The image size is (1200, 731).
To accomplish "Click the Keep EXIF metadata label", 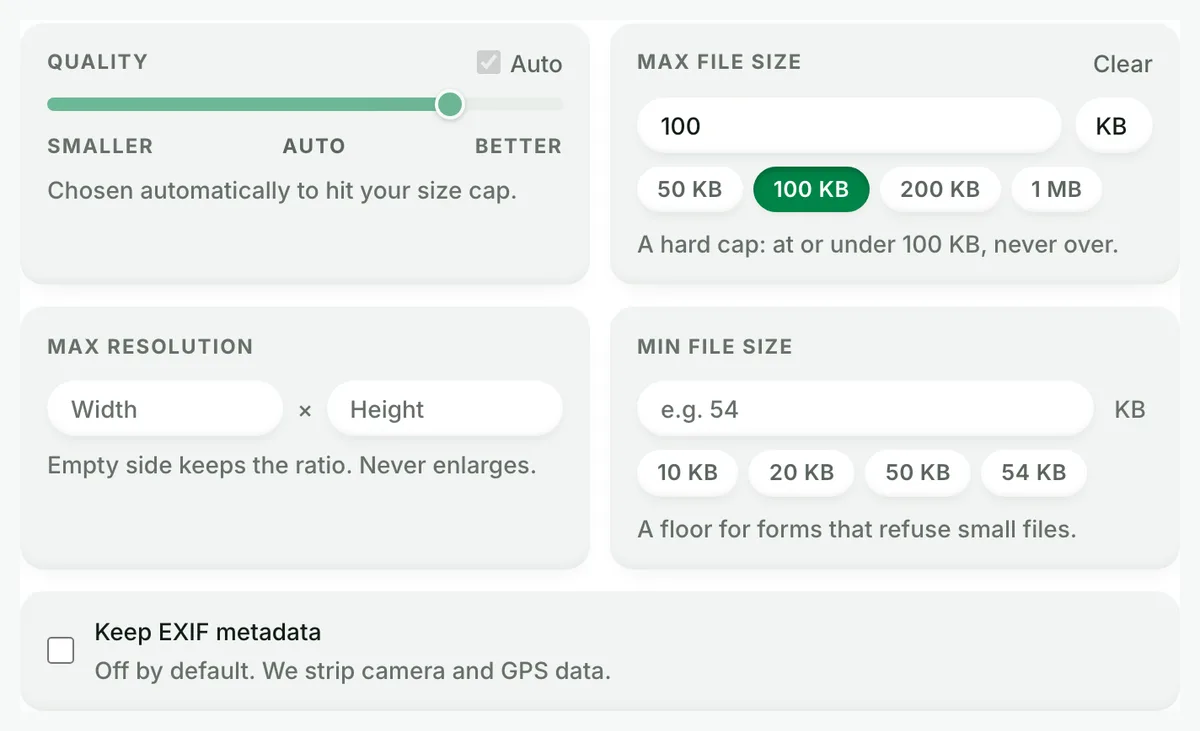I will pyautogui.click(x=208, y=632).
